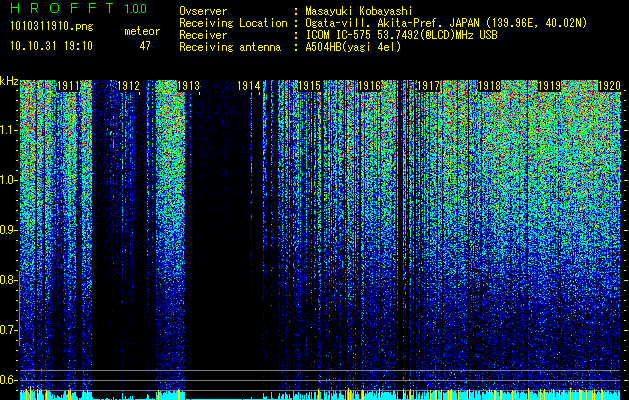Click the HROFFT program title text

[x=62, y=8]
